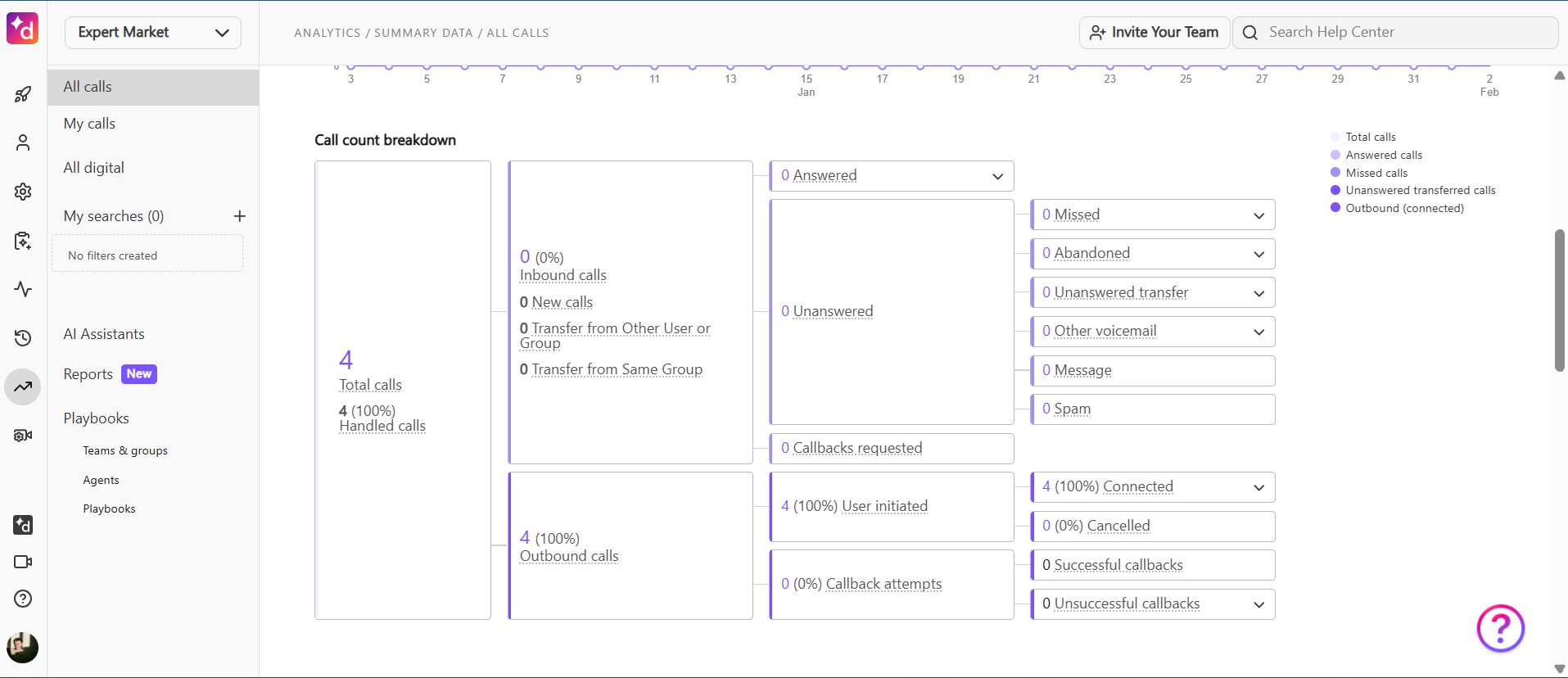Open the Expert Market office dropdown
Viewport: 1568px width, 678px height.
(153, 33)
